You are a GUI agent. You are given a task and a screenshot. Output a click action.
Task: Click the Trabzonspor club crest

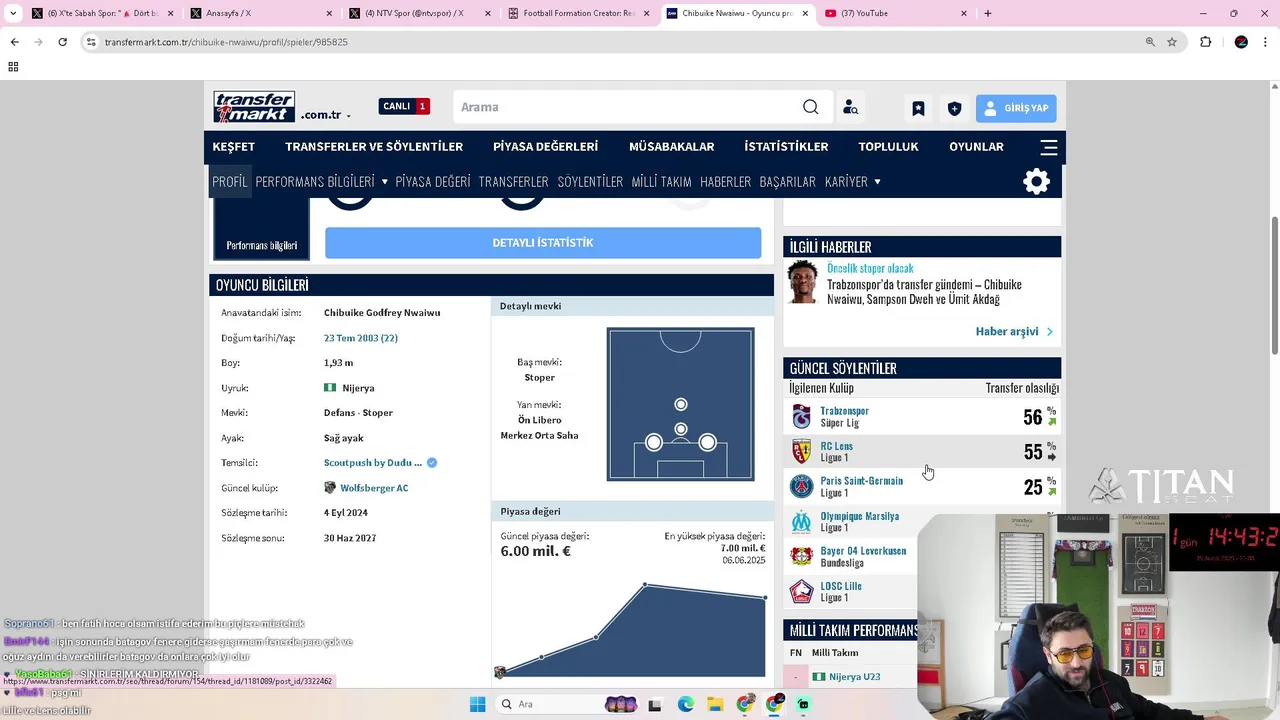[x=801, y=417]
